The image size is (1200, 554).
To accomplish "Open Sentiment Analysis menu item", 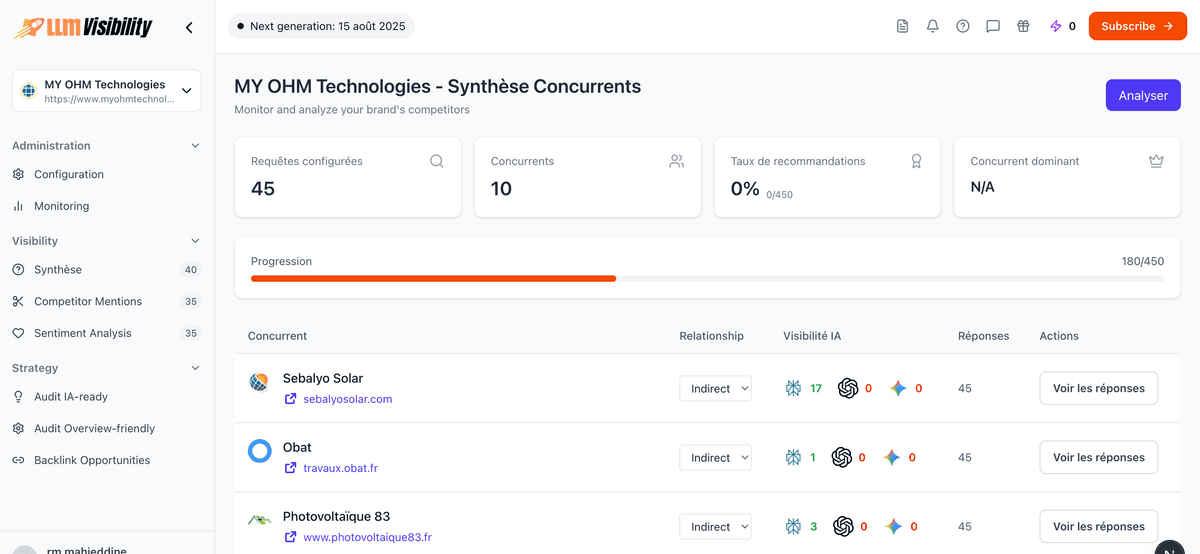I will click(x=83, y=333).
